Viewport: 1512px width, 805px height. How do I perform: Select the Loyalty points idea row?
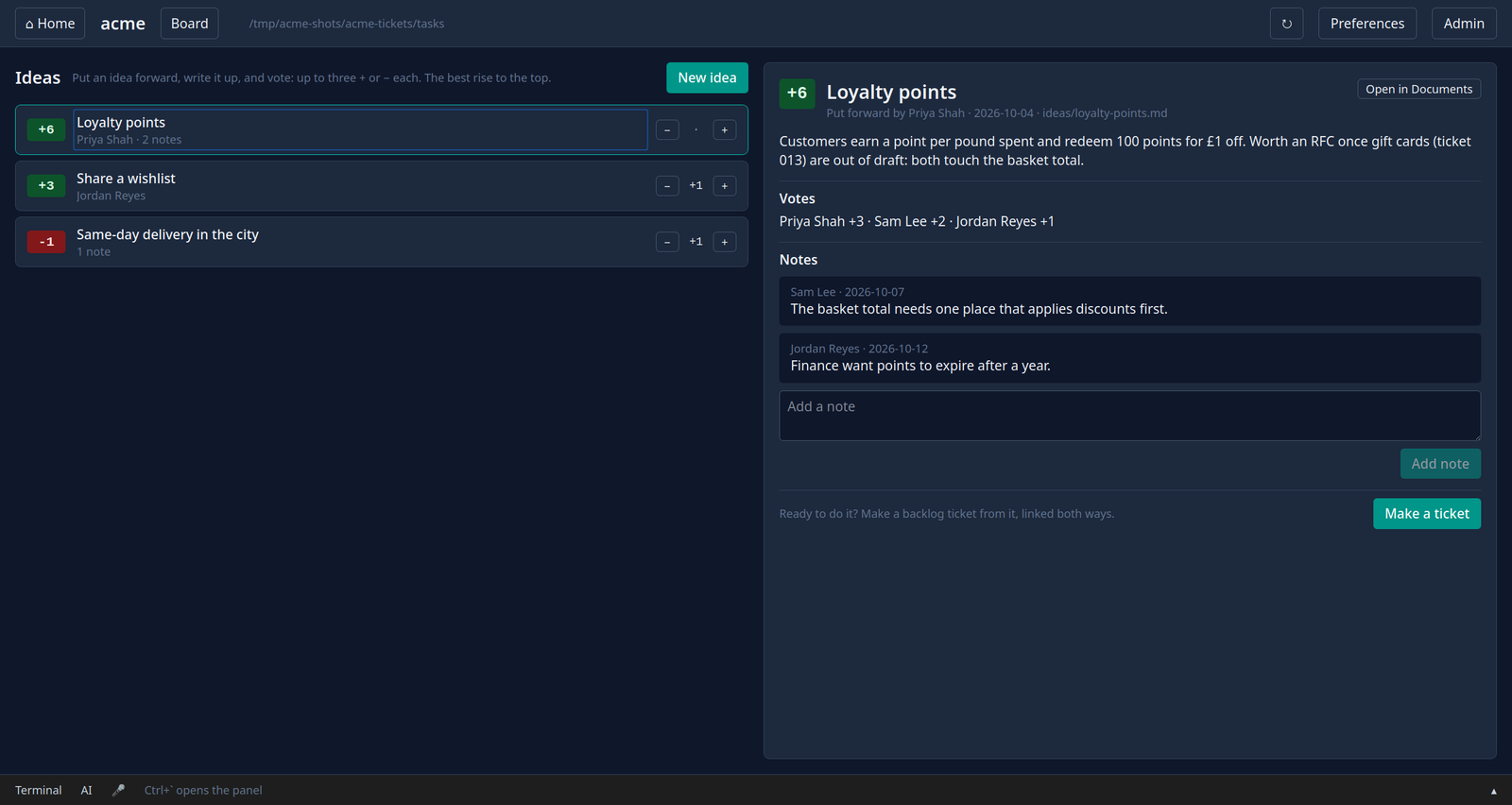click(382, 129)
